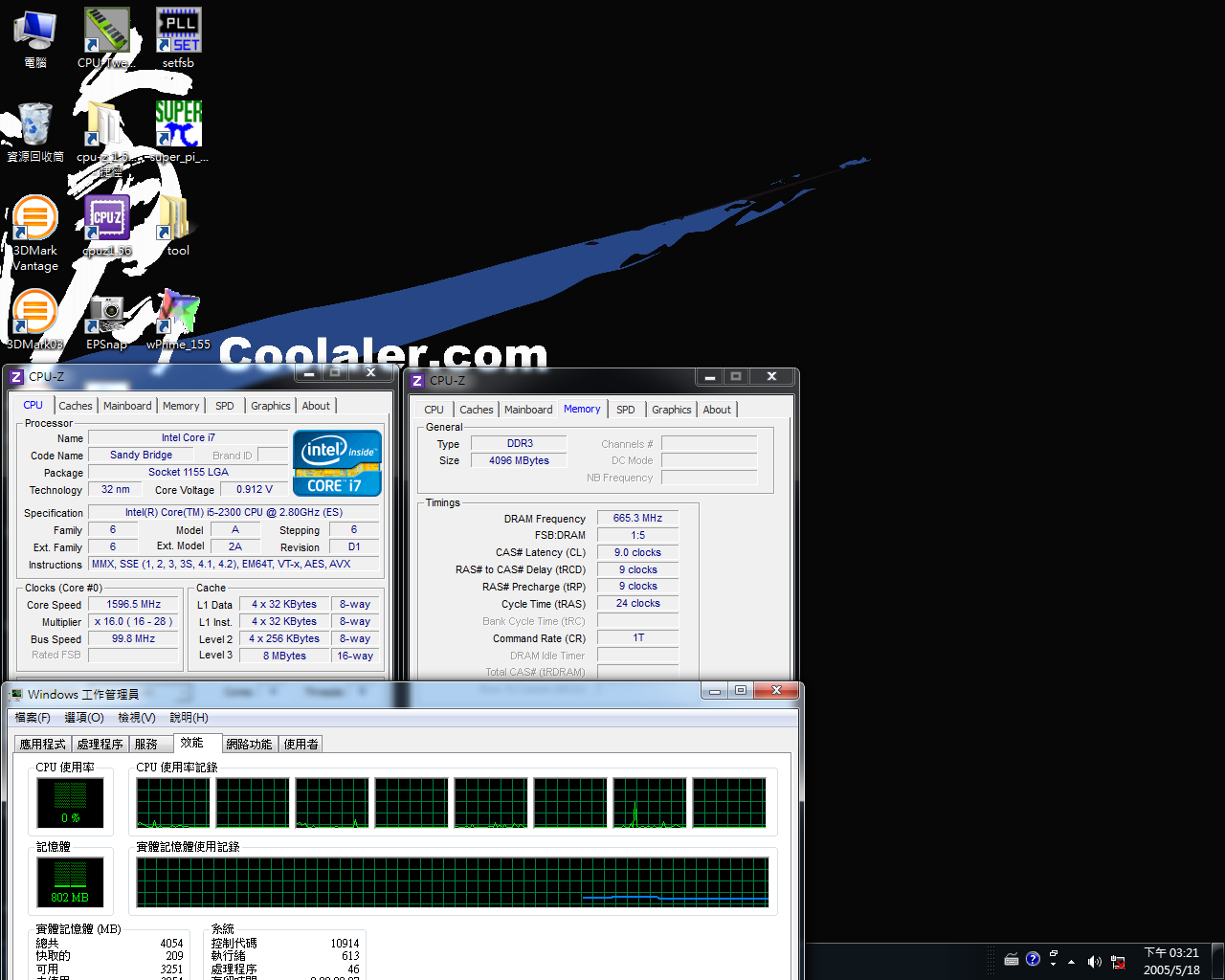Click the Intel Core i7 logo badge
Screen dimensions: 1225x980
coord(338,462)
